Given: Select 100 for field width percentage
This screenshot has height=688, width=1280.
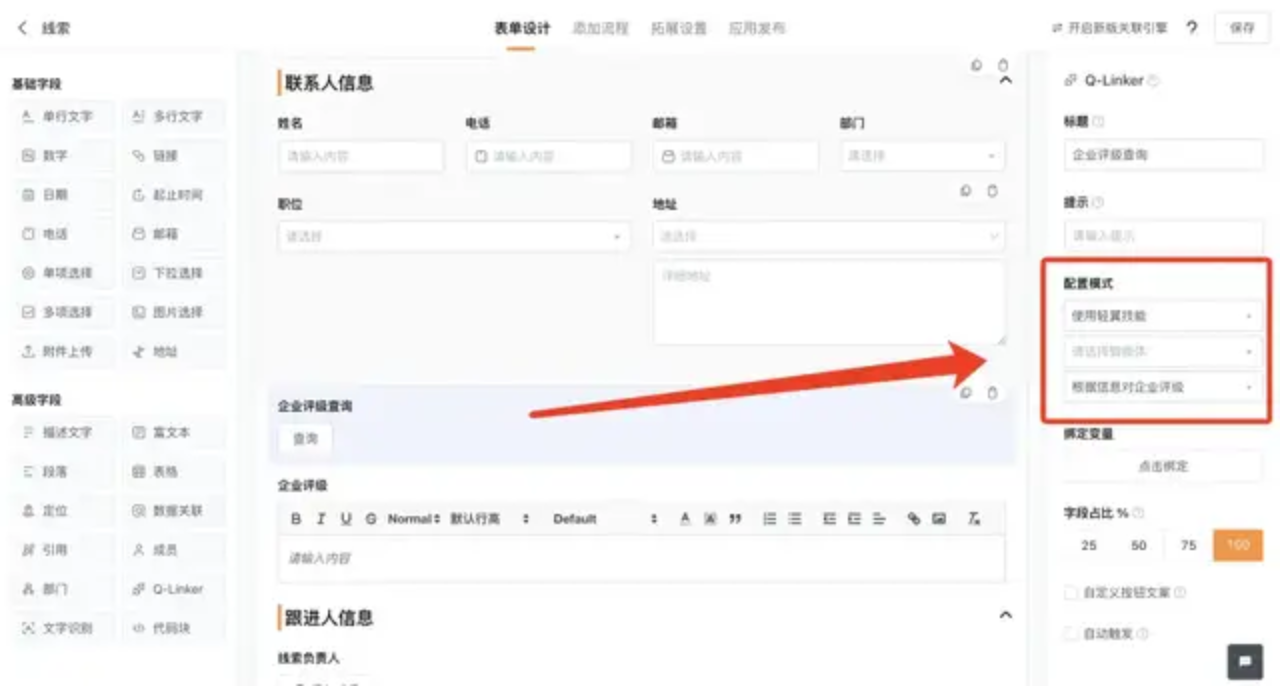Looking at the screenshot, I should [x=1238, y=545].
